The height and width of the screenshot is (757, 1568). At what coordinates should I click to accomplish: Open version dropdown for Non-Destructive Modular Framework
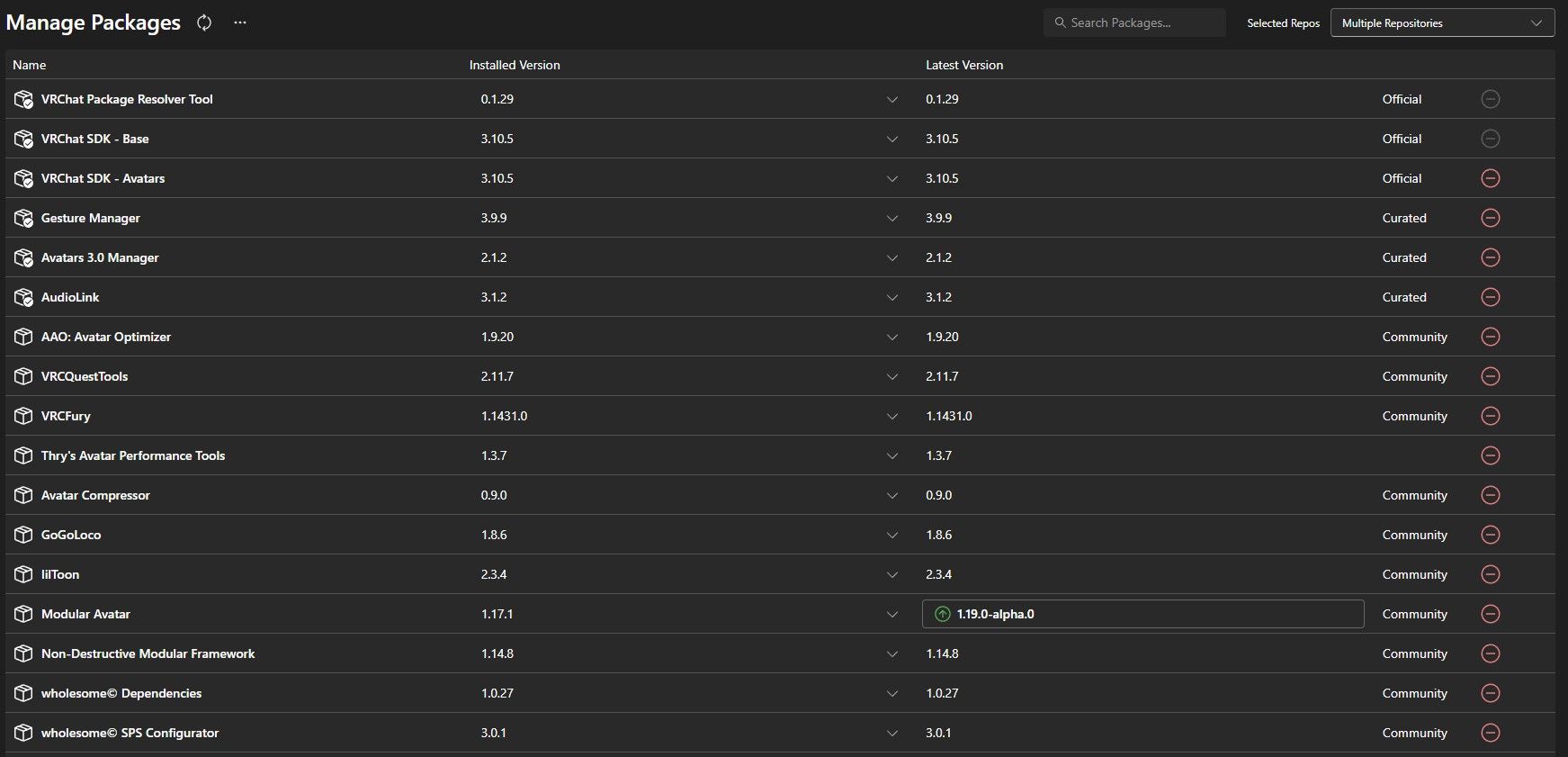(892, 654)
